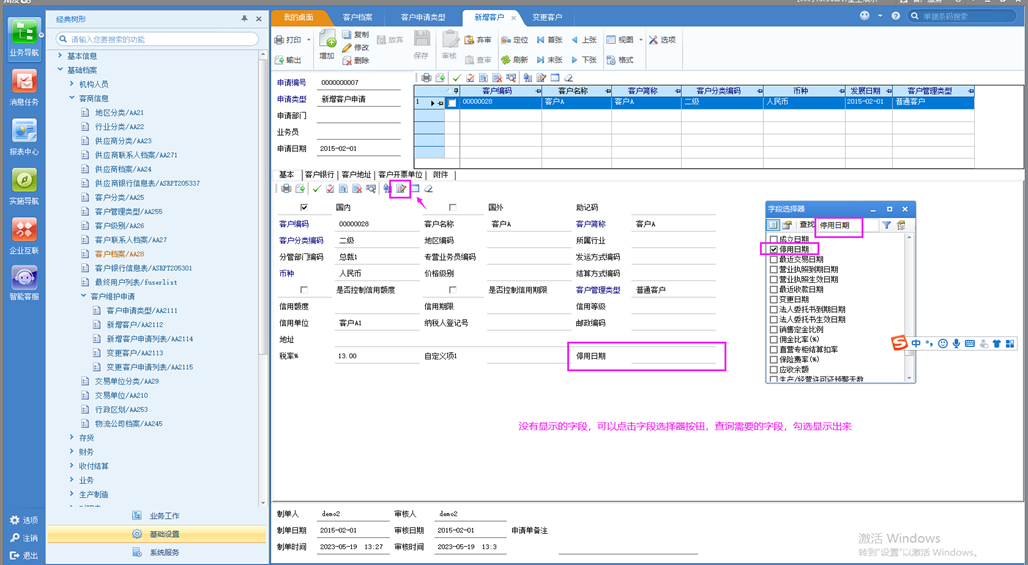The image size is (1028, 565).
Task: Switch to the 客户申请类型 tab
Action: 423,18
